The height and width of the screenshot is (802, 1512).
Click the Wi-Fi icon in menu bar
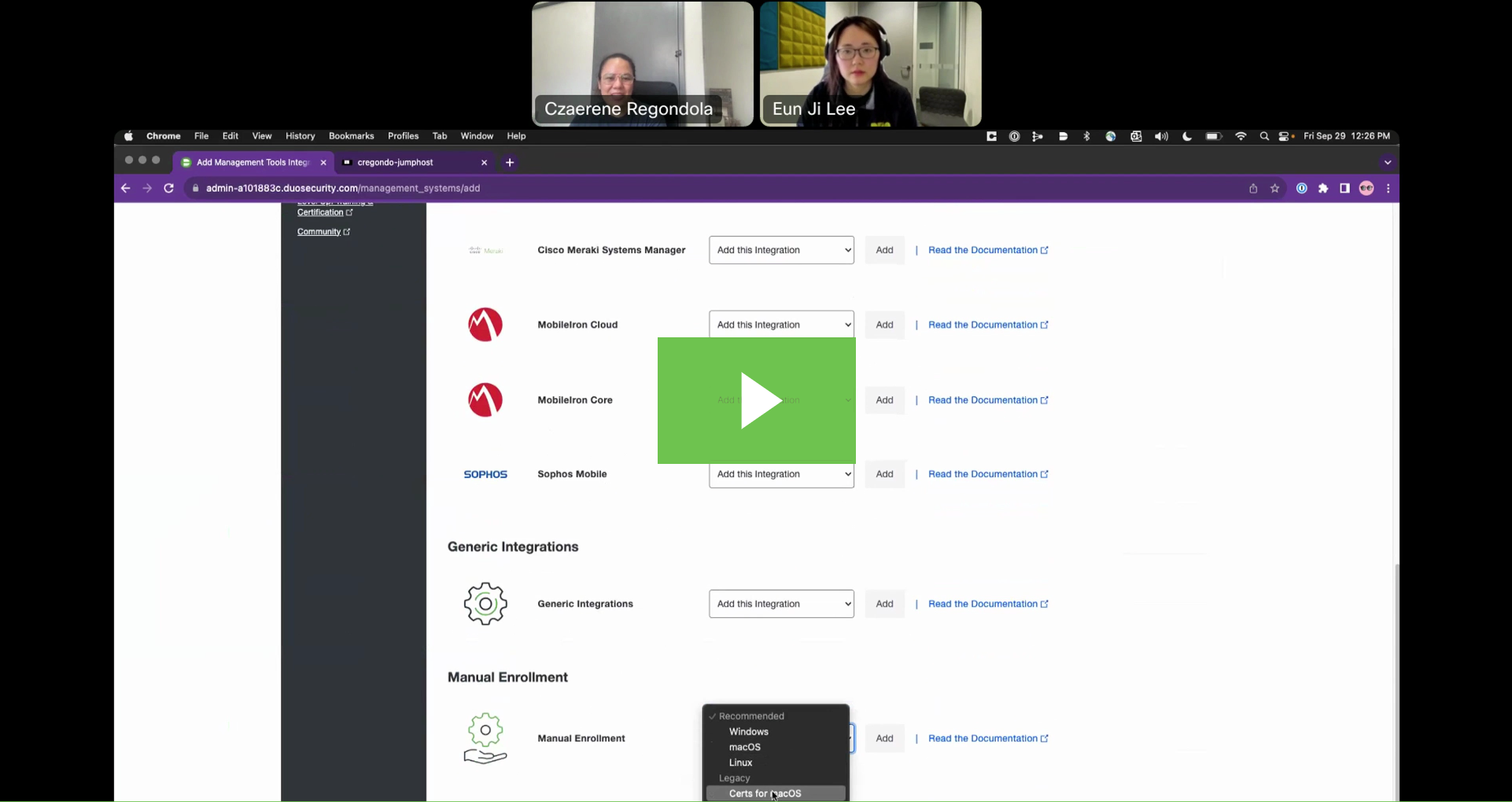click(1241, 136)
